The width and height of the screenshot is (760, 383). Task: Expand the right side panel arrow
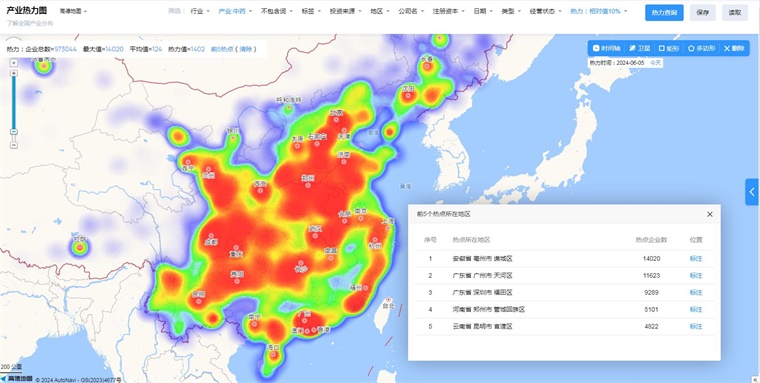coord(752,192)
